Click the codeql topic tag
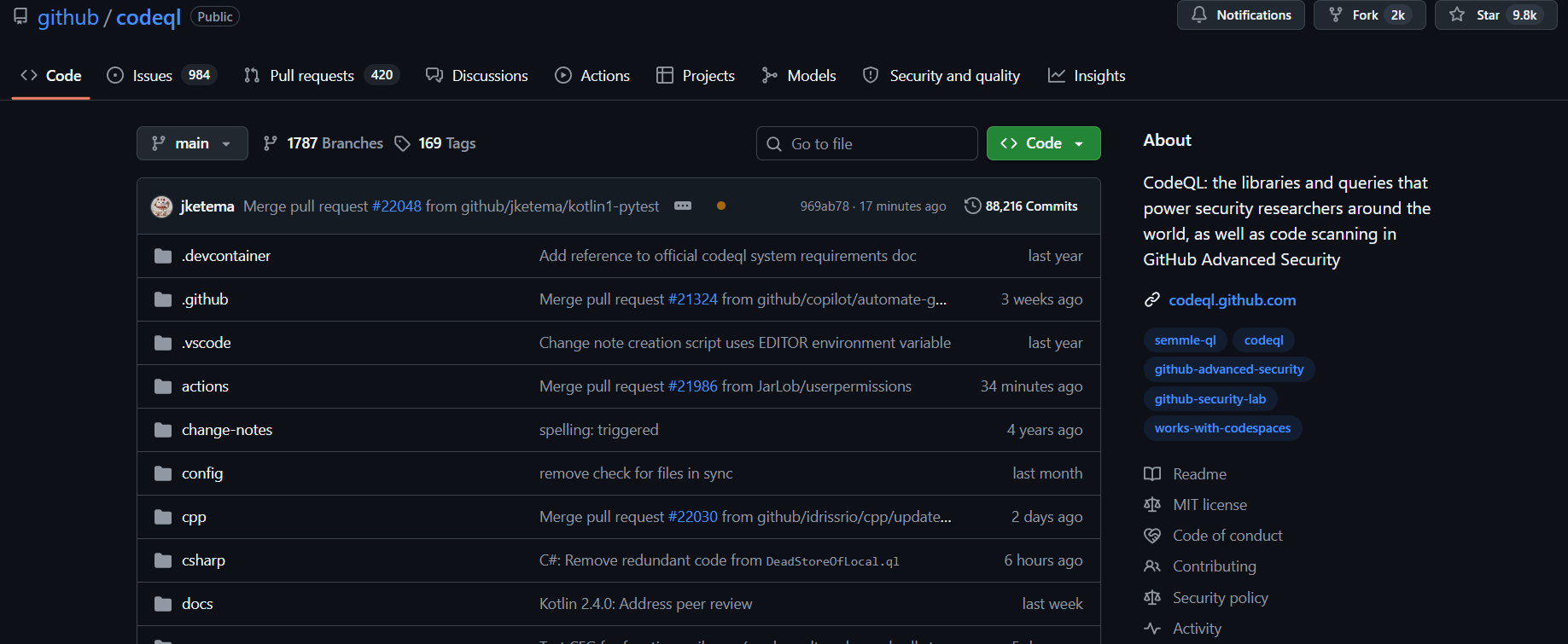 (x=1263, y=340)
